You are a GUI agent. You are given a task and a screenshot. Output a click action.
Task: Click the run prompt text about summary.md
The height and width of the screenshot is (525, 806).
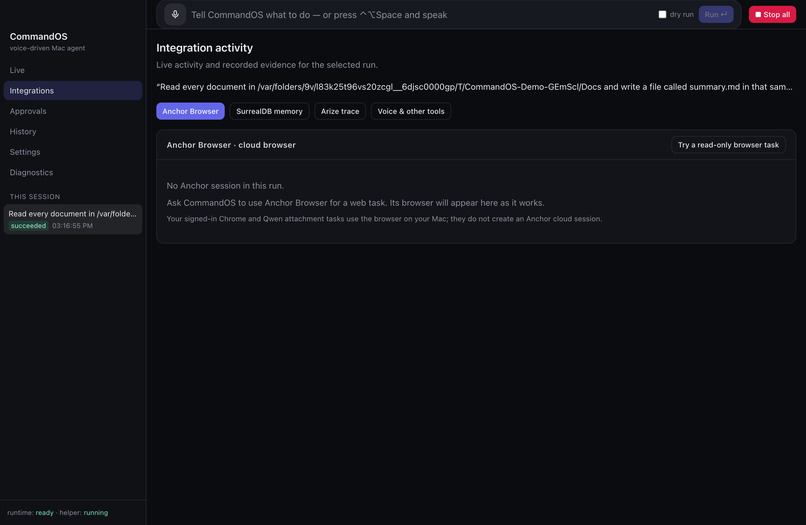[474, 87]
